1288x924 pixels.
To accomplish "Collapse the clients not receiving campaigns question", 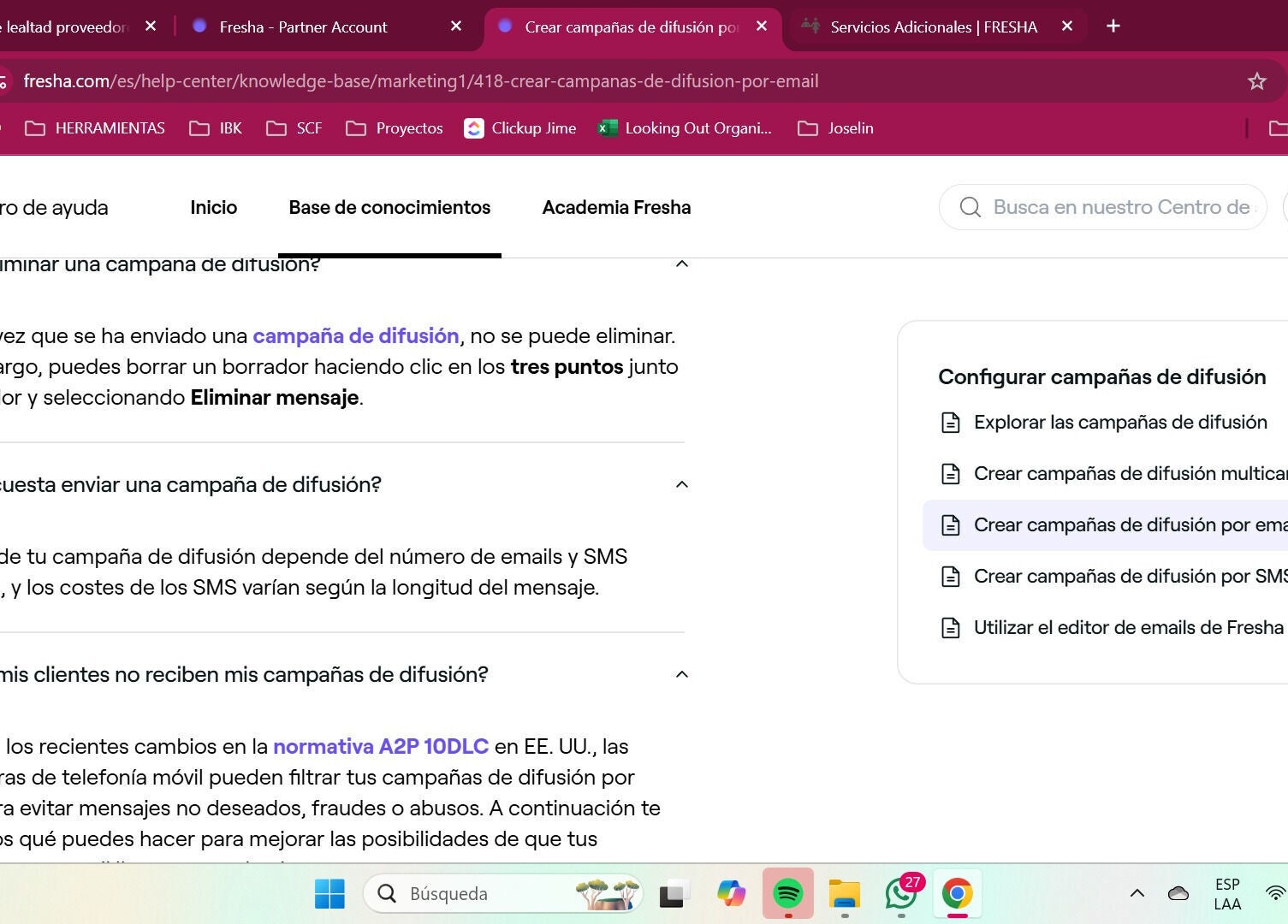I will point(681,675).
